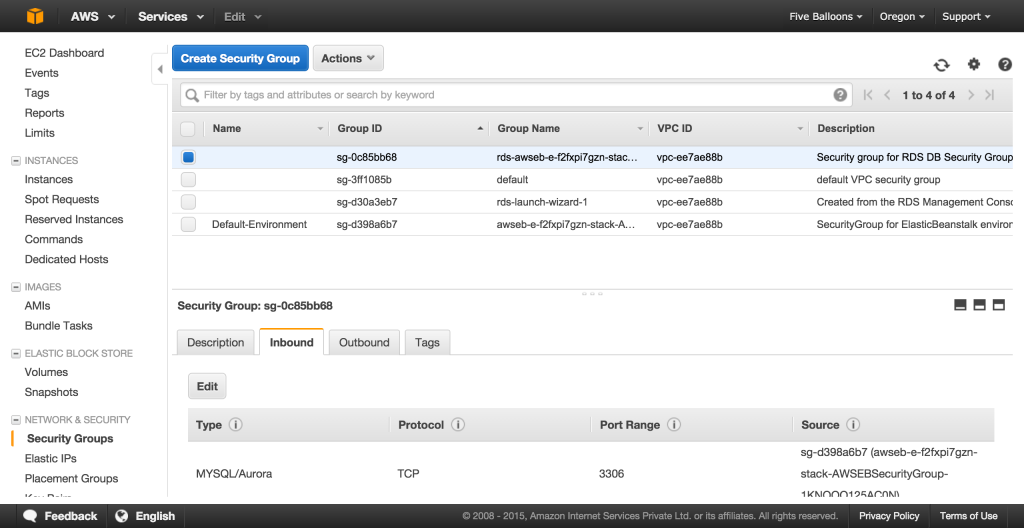This screenshot has width=1024, height=528.
Task: Open the help question mark icon
Action: pyautogui.click(x=1005, y=64)
